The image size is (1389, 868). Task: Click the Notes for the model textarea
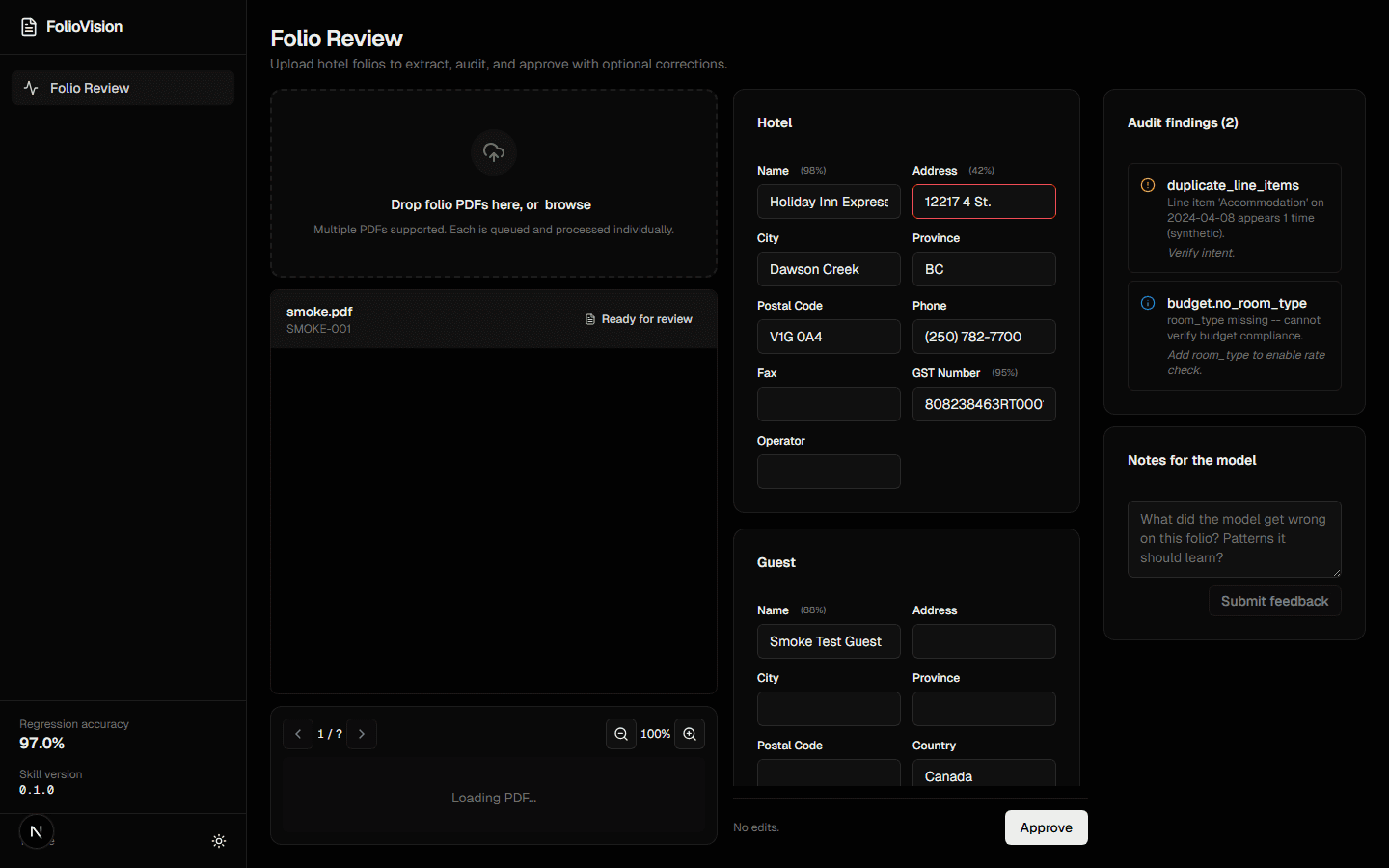1235,539
